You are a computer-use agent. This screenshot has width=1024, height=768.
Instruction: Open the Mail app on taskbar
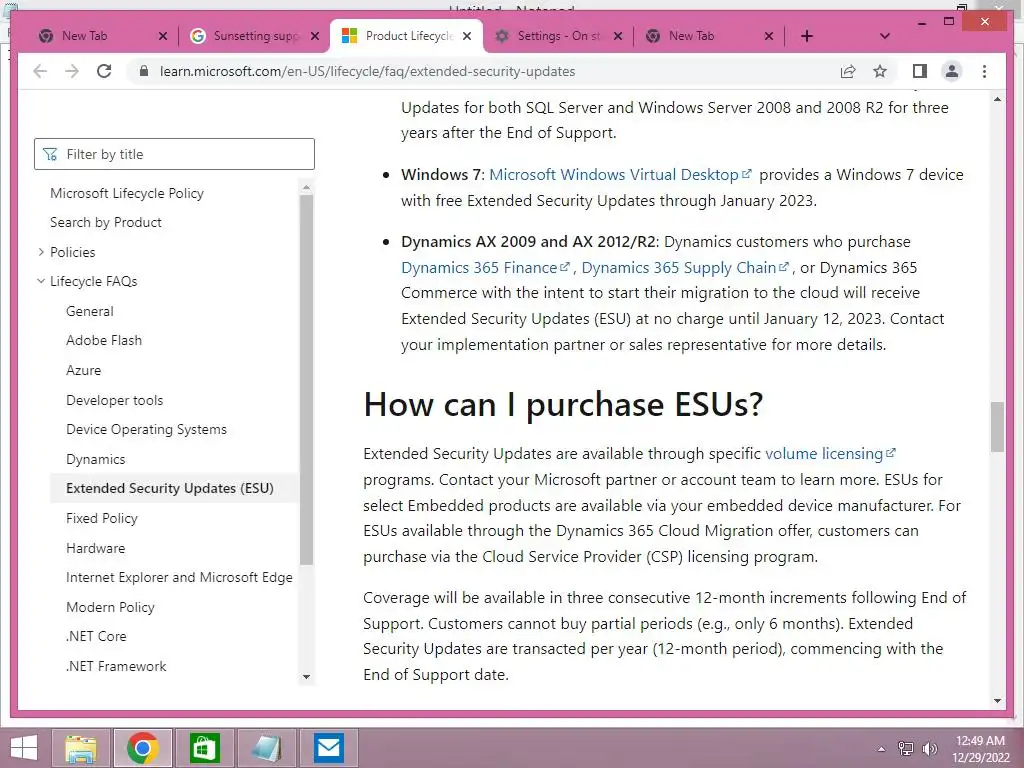click(x=328, y=748)
